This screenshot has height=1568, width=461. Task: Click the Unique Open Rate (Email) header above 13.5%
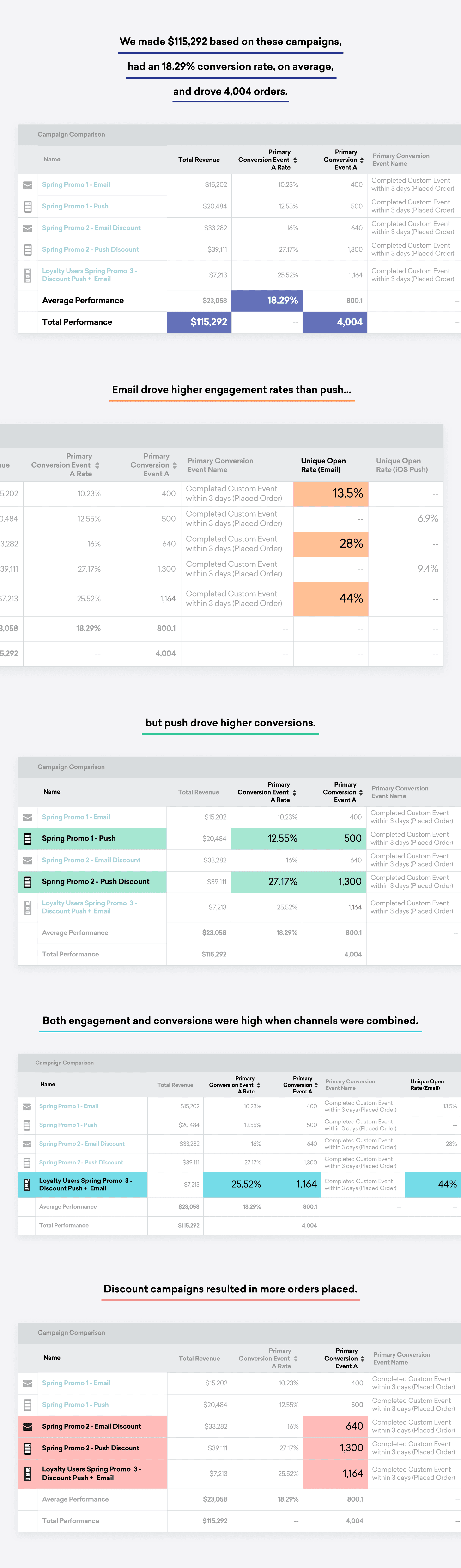click(x=323, y=465)
